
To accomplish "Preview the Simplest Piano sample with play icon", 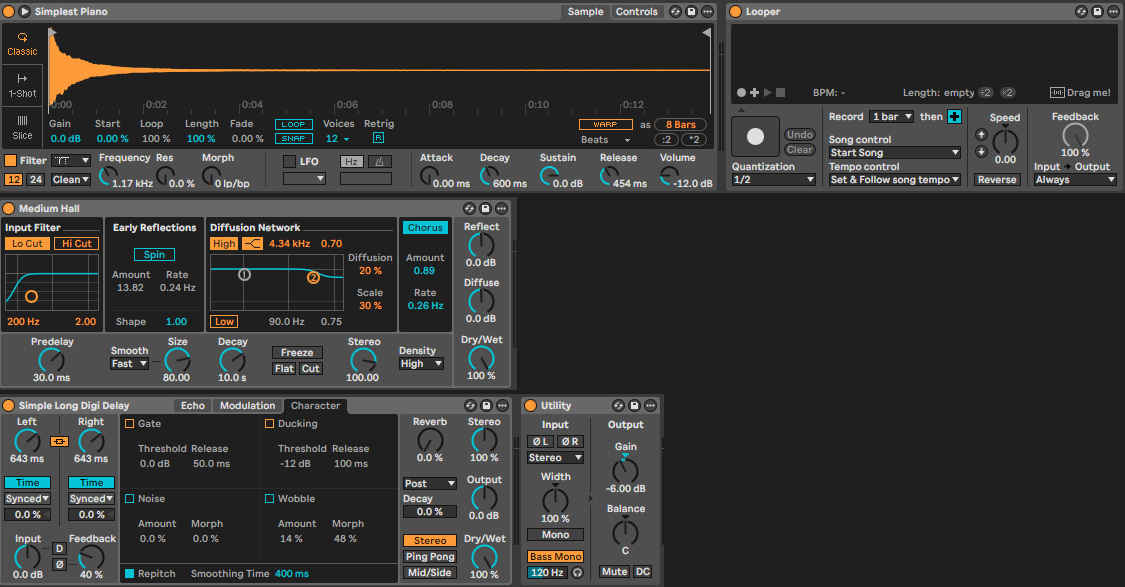I will 24,11.
